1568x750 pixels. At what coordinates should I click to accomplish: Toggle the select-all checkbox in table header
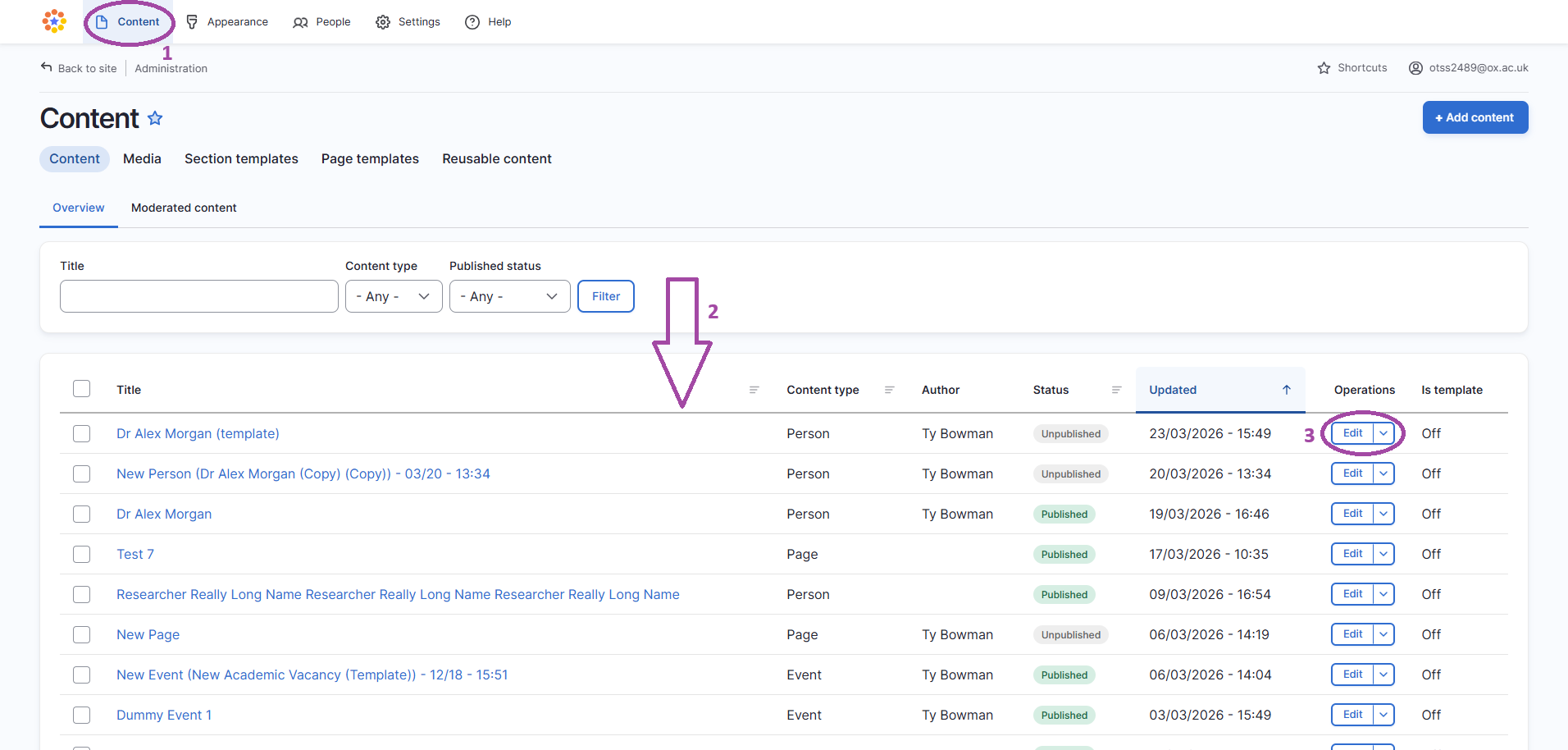[x=81, y=388]
